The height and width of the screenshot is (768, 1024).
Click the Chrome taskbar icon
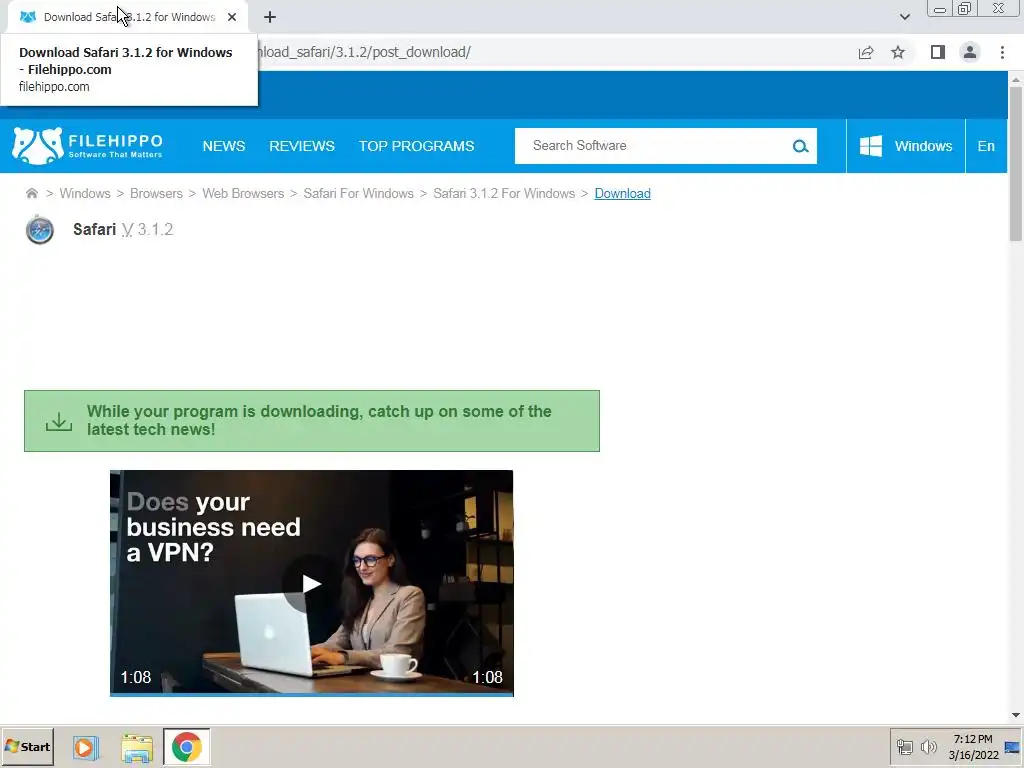pyautogui.click(x=187, y=747)
